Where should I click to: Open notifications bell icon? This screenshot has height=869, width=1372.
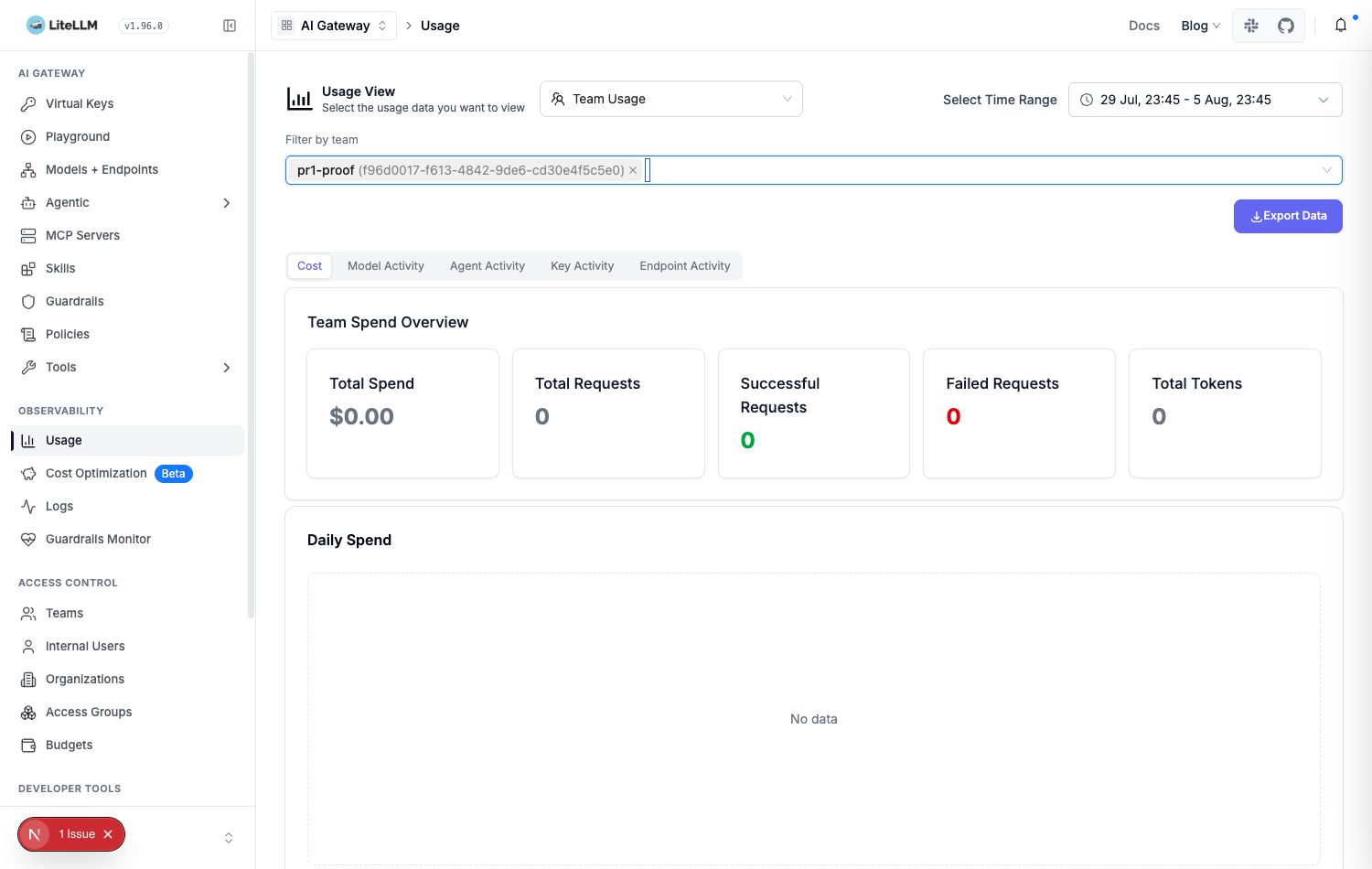(x=1341, y=26)
